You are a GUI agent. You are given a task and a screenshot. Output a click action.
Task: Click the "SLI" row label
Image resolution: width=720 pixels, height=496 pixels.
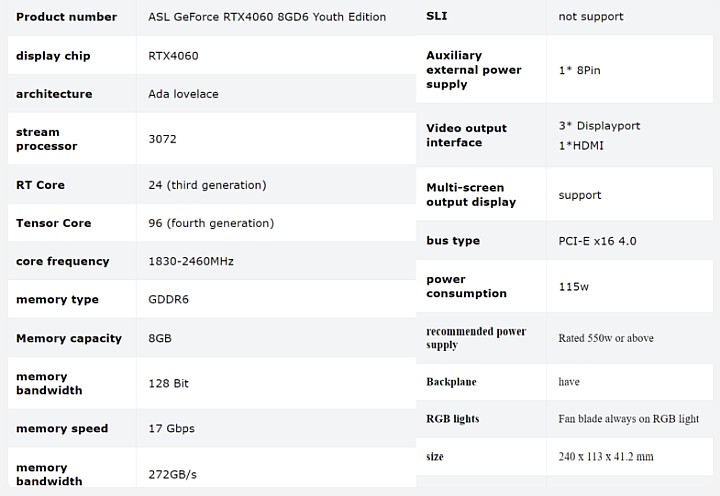tap(437, 17)
